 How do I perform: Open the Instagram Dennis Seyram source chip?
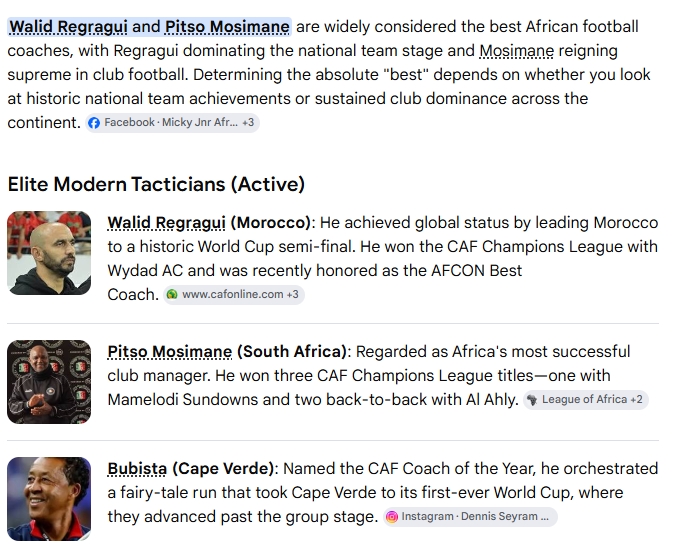coord(470,517)
